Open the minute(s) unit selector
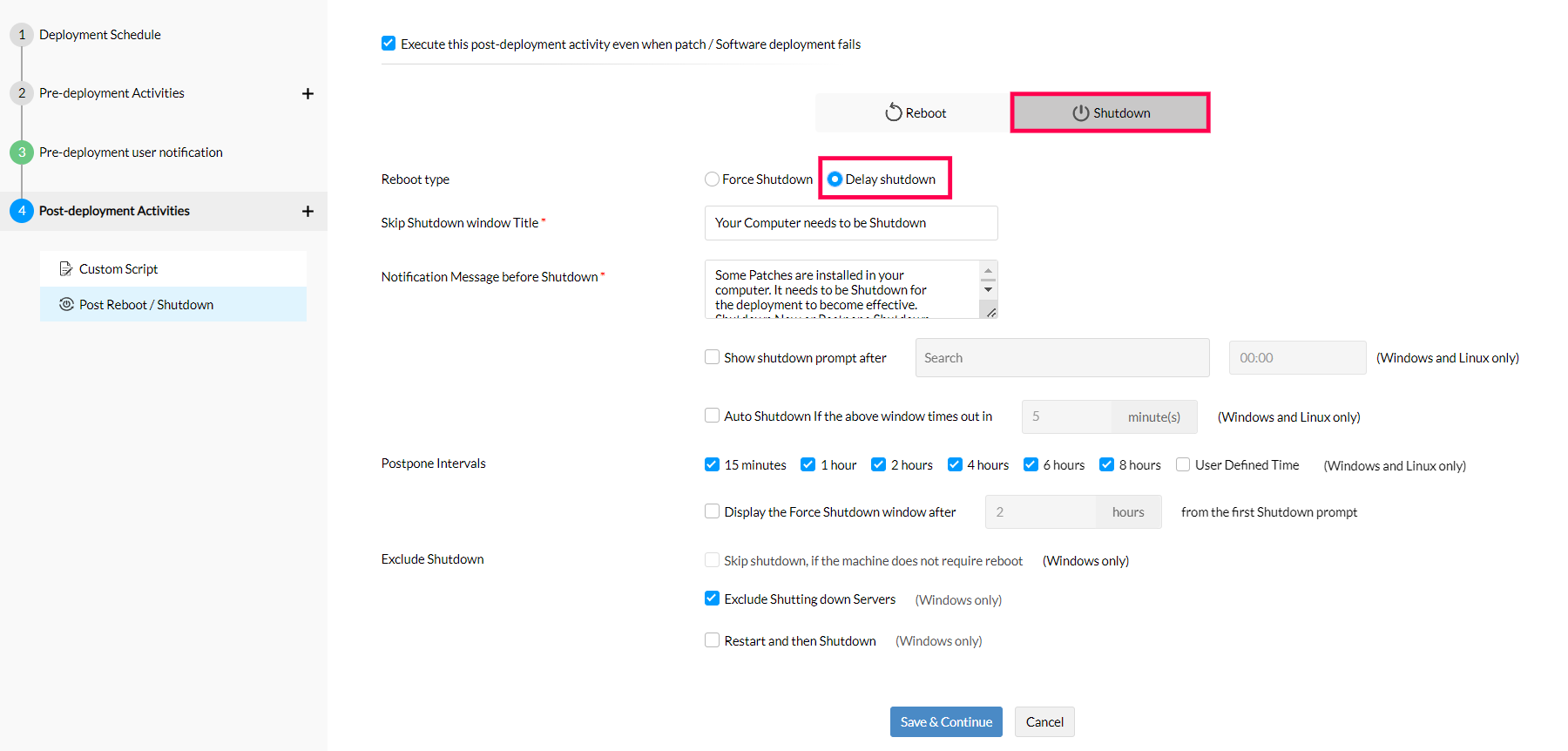The height and width of the screenshot is (751, 1568). (x=1153, y=416)
